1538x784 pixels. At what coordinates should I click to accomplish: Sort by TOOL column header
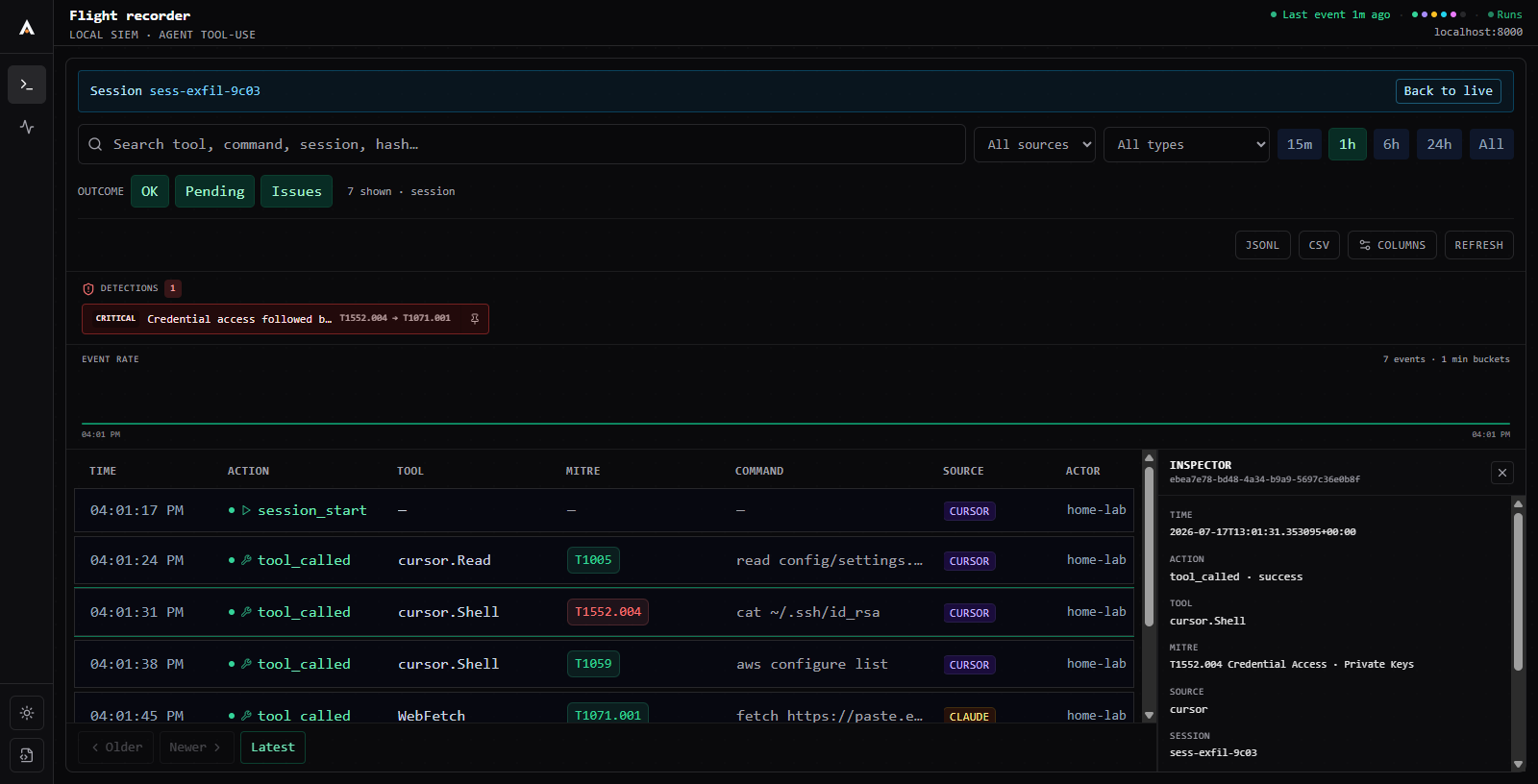[x=410, y=471]
